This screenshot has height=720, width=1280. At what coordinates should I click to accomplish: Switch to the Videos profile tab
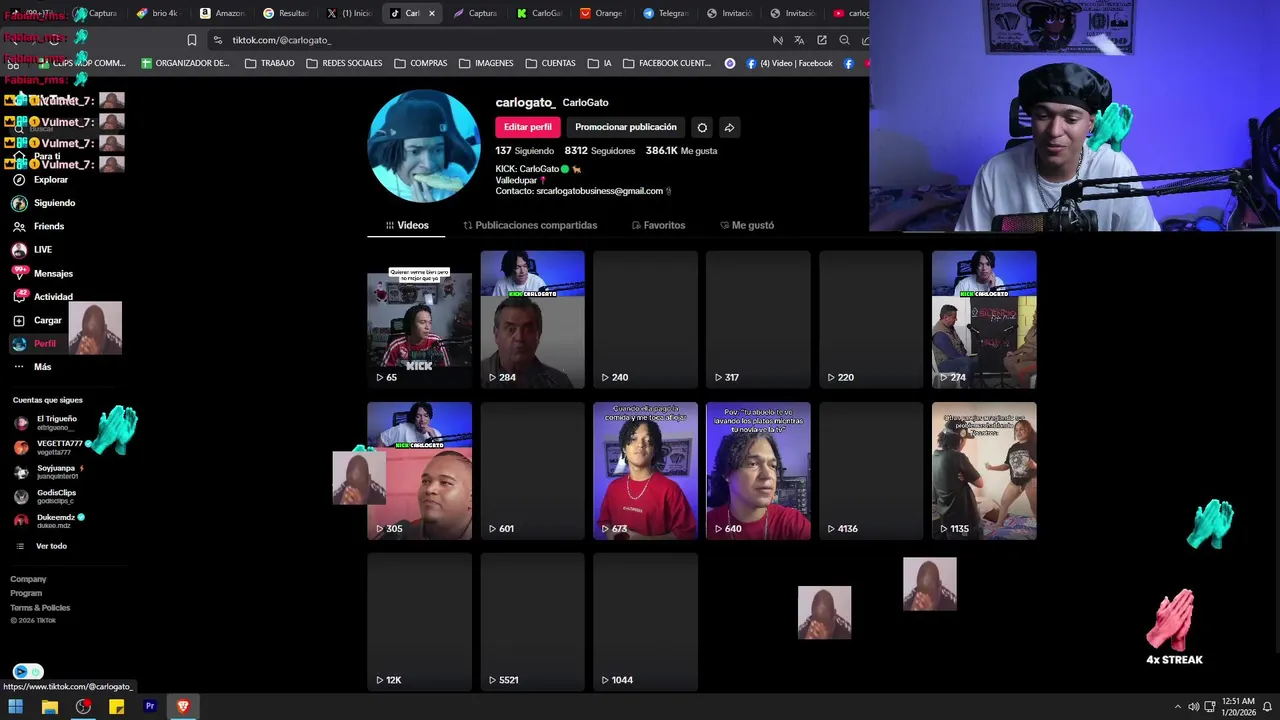tap(407, 225)
